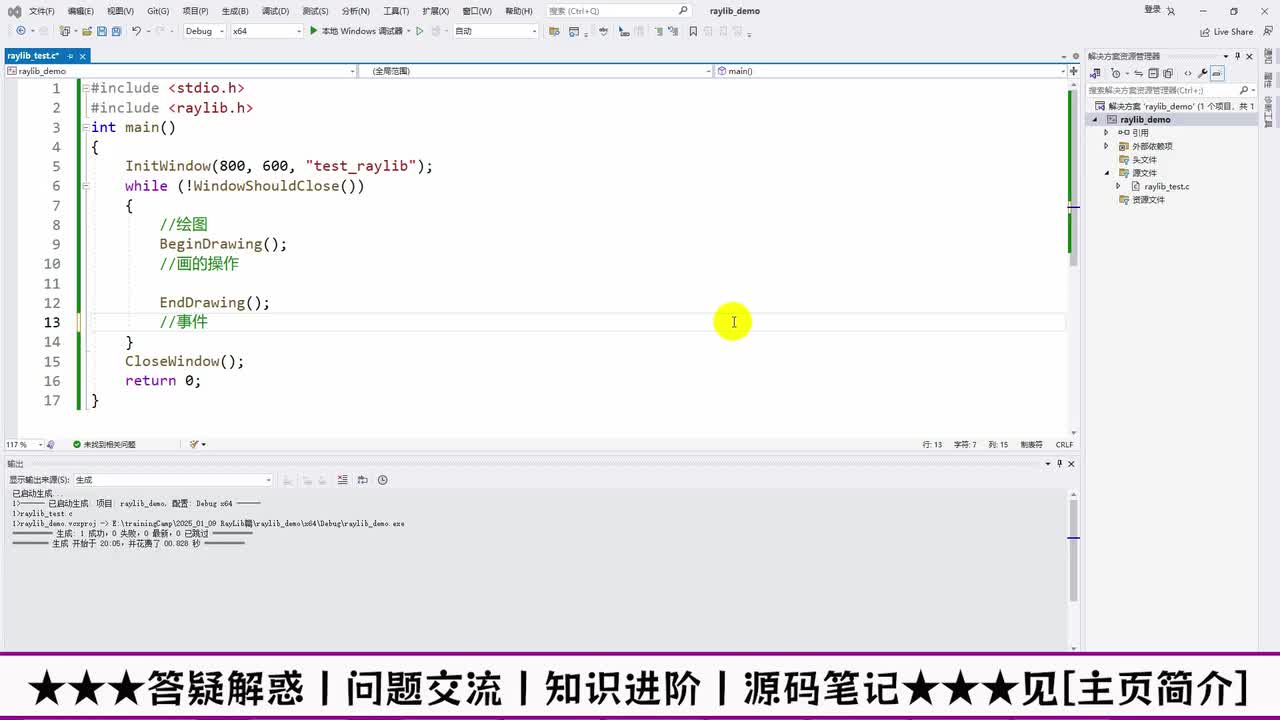
Task: Select the 解决方案 'raylib_demo' root node
Action: pyautogui.click(x=1176, y=106)
